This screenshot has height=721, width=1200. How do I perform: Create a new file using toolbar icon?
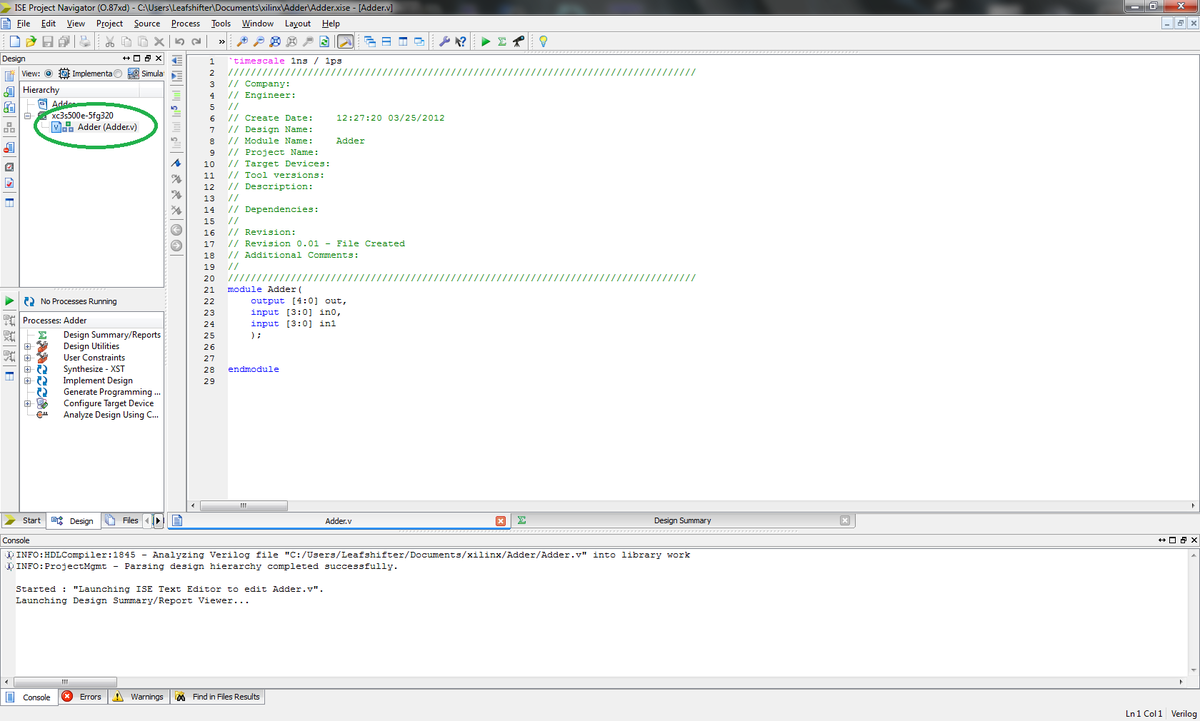[14, 41]
